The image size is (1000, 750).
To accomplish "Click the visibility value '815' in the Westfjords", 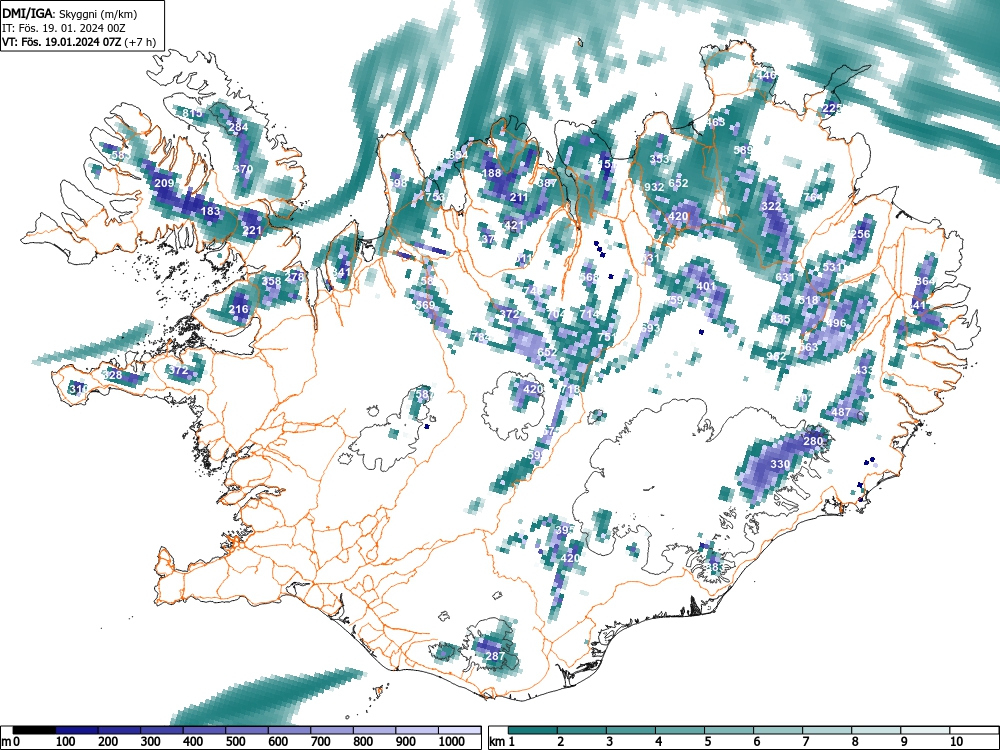I will tap(192, 114).
